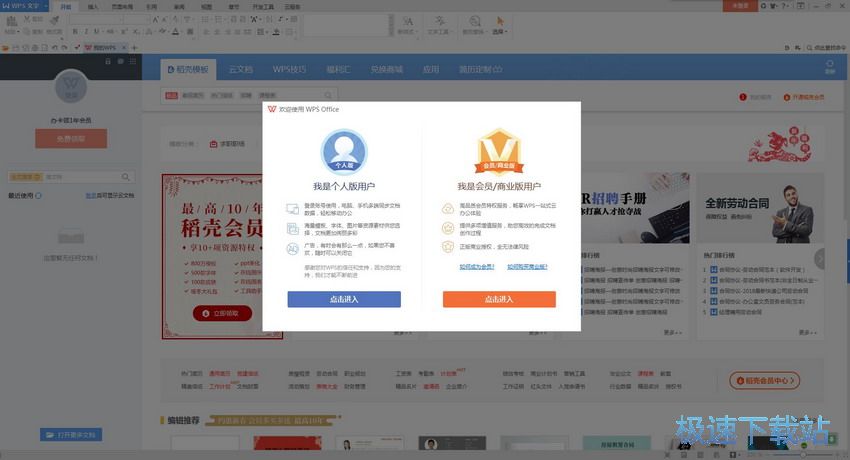The width and height of the screenshot is (850, 460).
Task: Open the help question mark dropdown
Action: click(x=785, y=5)
